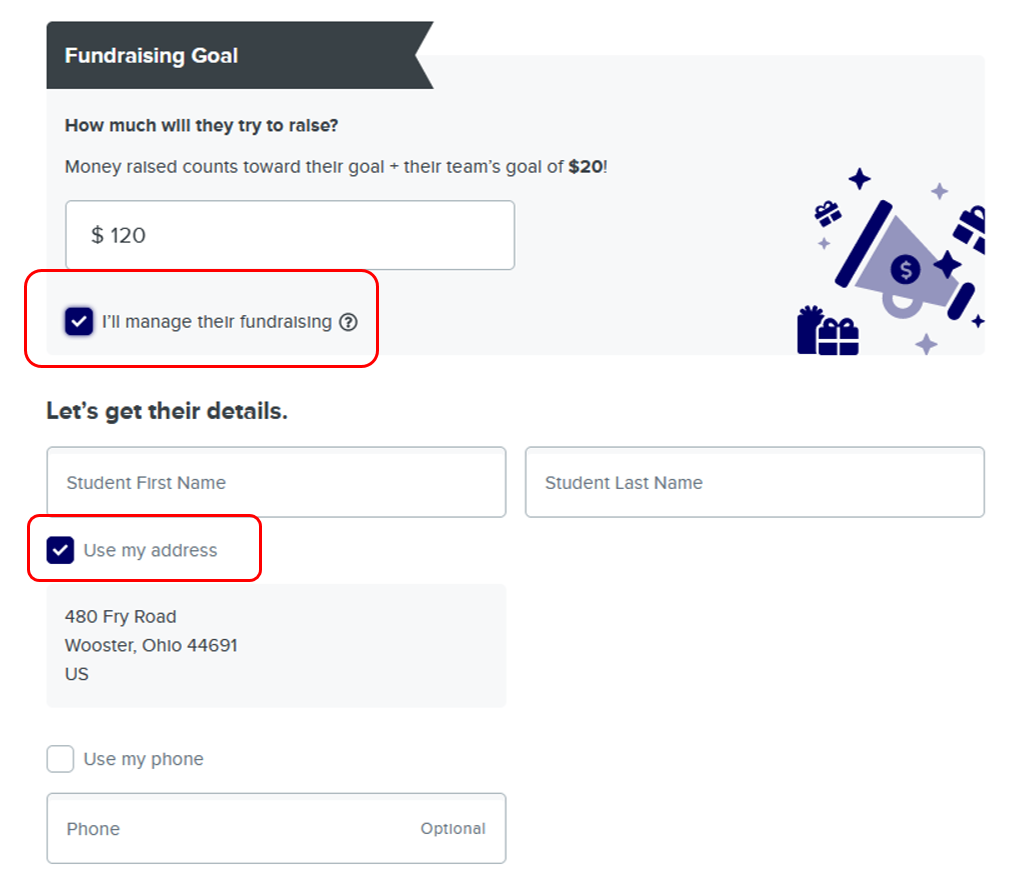Click the light purple sparkle below megaphone
Viewport: 1016px width, 875px height.
pyautogui.click(x=927, y=344)
